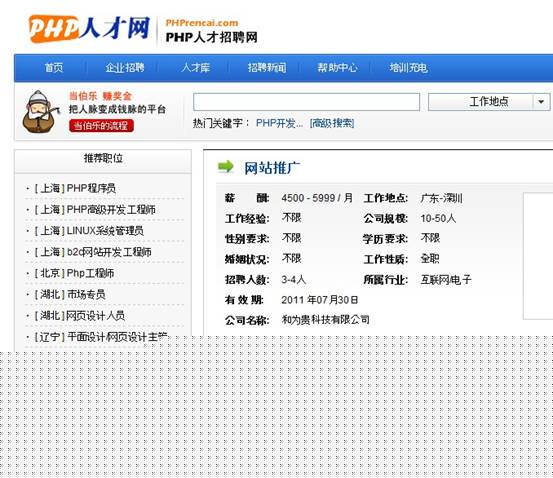
Task: Open [北京] Php工程师 job listing
Action: (74, 273)
